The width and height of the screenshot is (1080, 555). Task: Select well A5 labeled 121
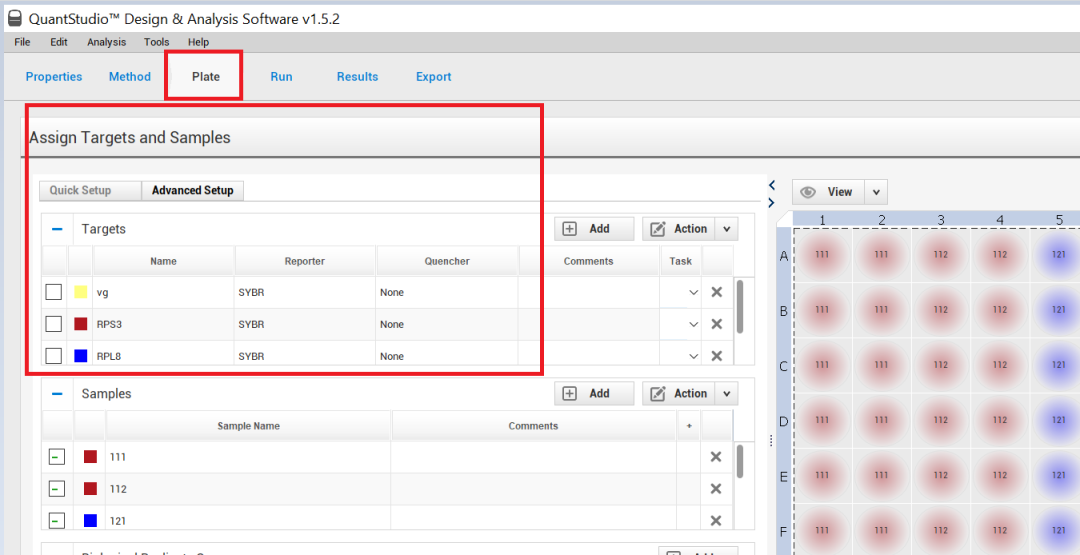click(x=1059, y=255)
